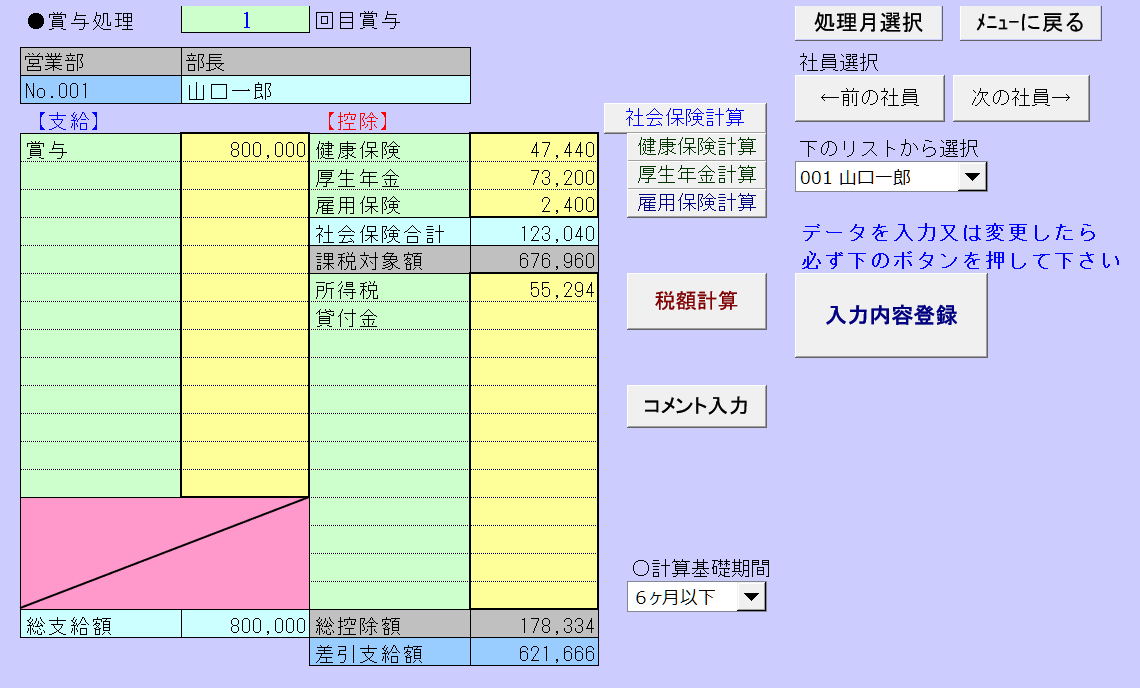Open the employee list dropdown arrow

(971, 179)
